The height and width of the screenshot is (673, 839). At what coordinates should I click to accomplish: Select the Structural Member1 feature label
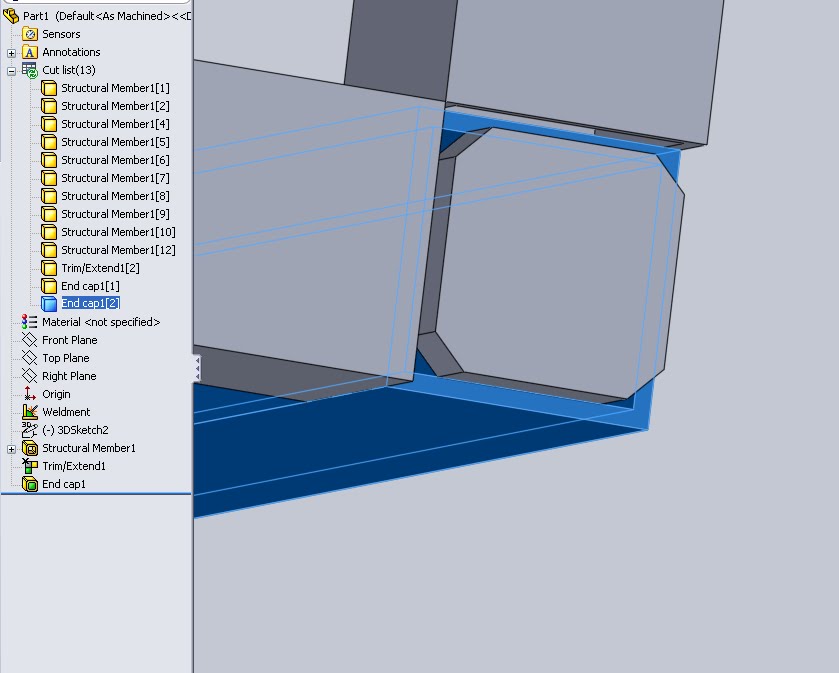click(89, 448)
